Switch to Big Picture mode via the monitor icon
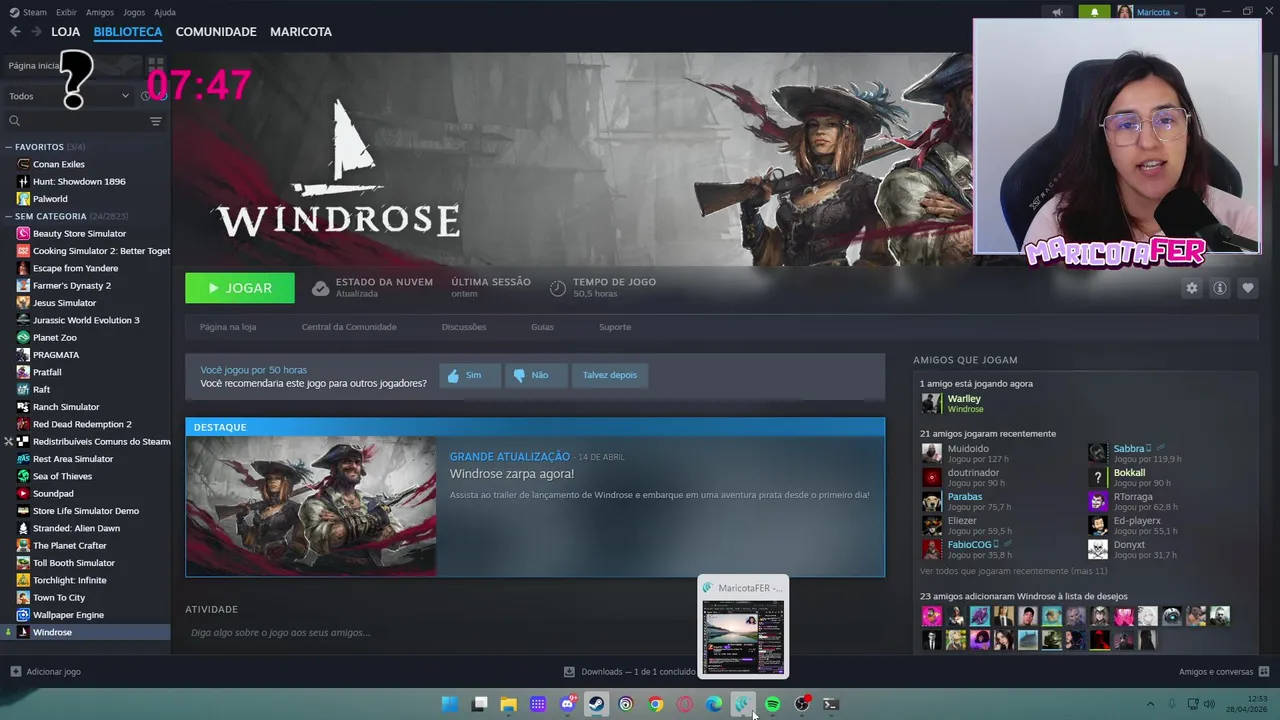1280x720 pixels. (1201, 12)
